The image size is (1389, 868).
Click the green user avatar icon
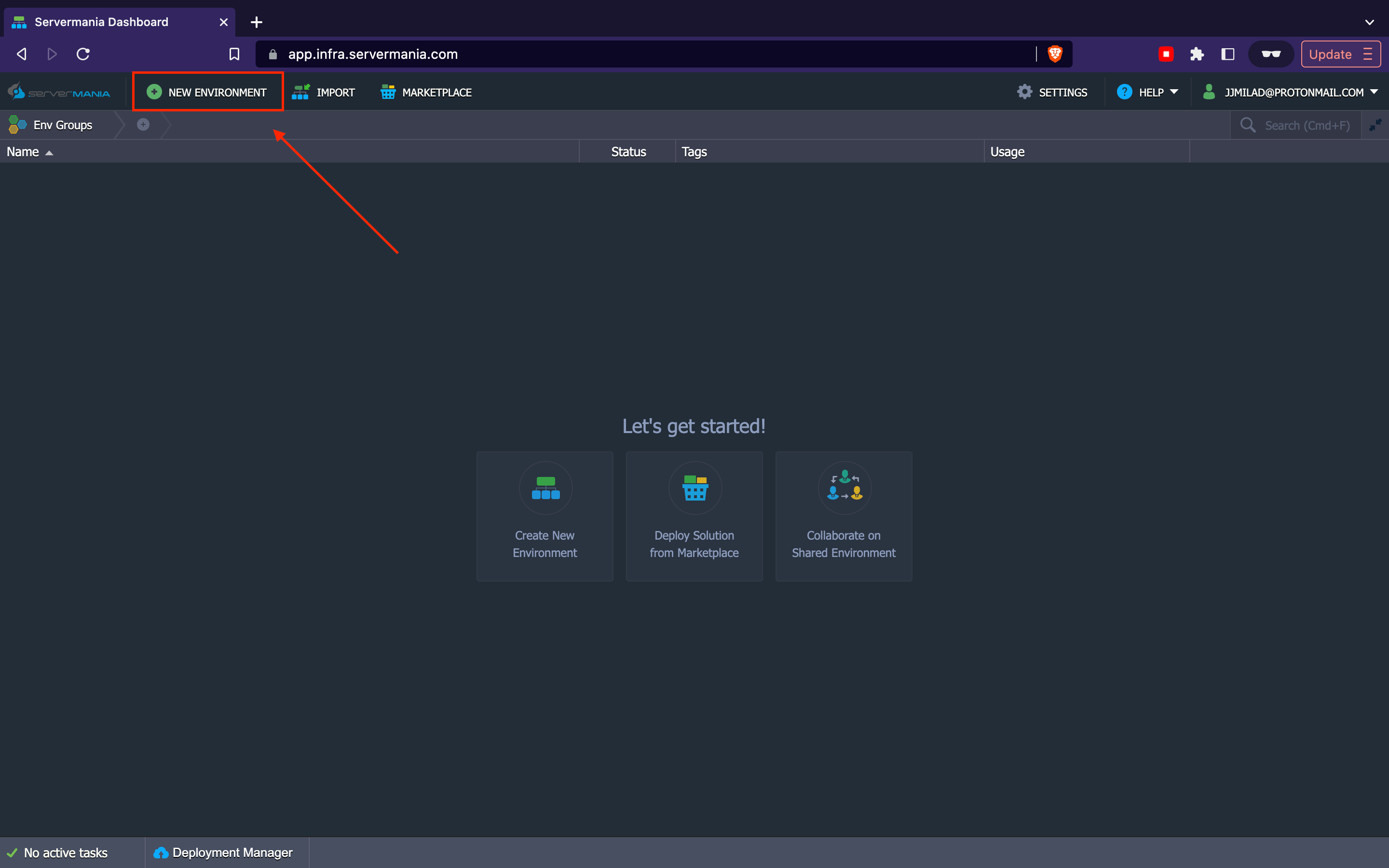point(1209,92)
